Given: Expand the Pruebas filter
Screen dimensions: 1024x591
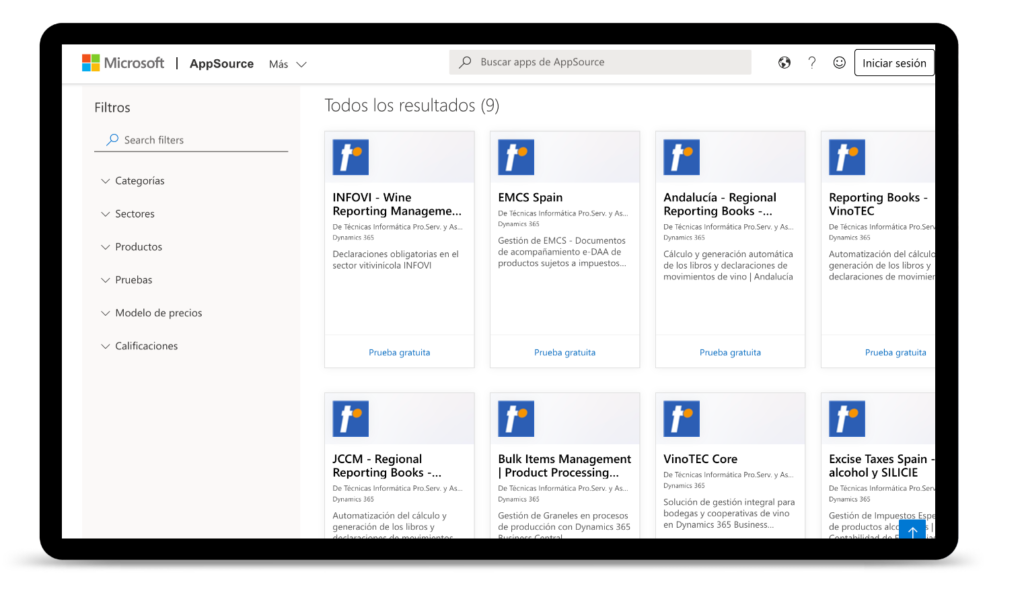Looking at the screenshot, I should coord(127,280).
